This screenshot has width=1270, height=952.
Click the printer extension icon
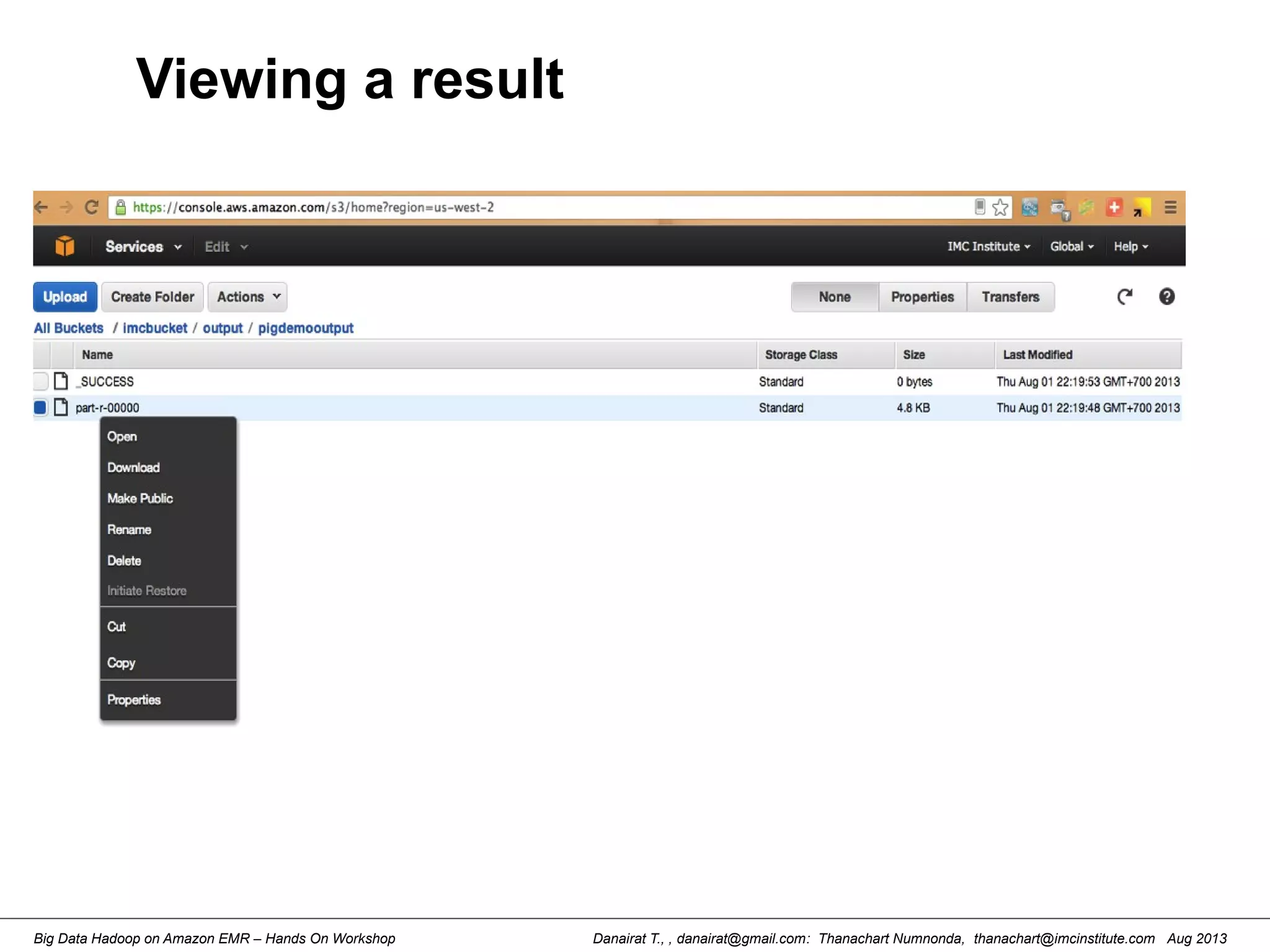(1060, 209)
